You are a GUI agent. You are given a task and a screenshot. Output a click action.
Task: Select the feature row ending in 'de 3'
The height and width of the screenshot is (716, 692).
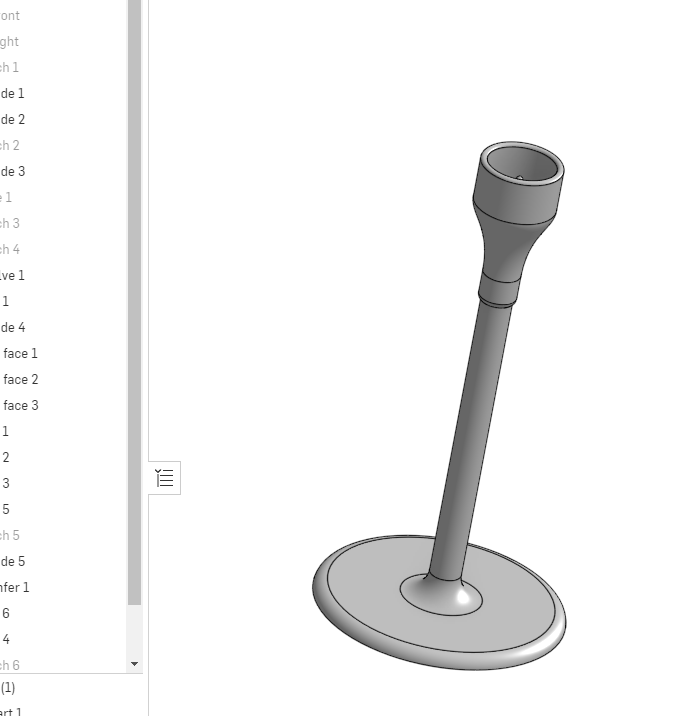[63, 172]
